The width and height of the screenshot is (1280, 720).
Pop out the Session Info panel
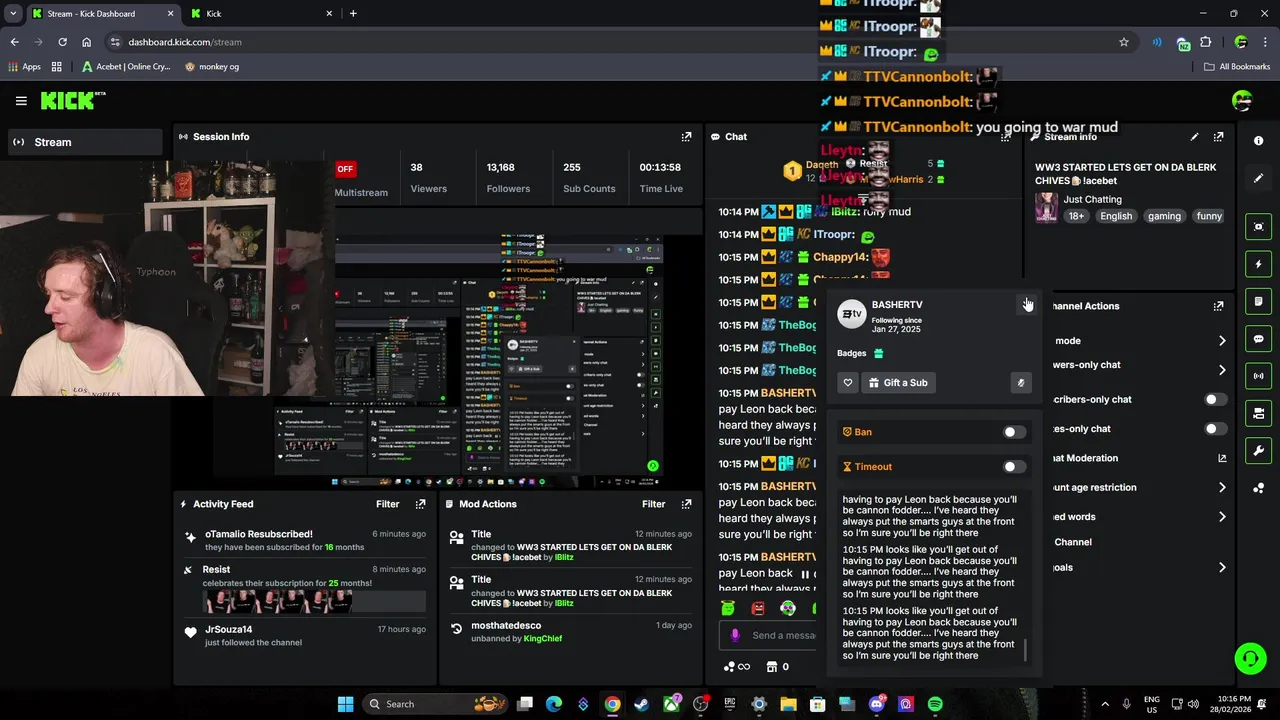(x=686, y=137)
